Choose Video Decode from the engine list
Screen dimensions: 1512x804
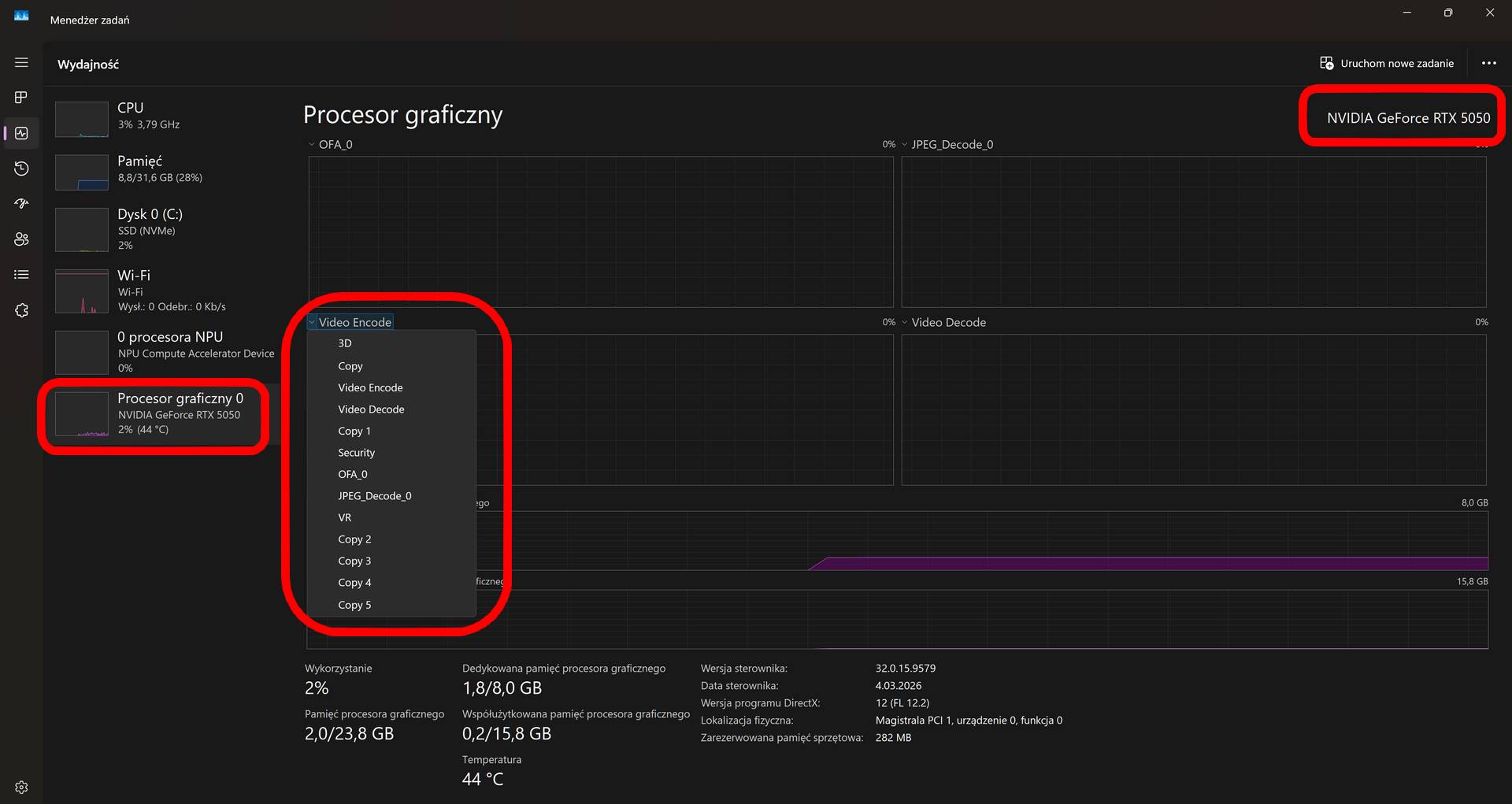click(391, 409)
